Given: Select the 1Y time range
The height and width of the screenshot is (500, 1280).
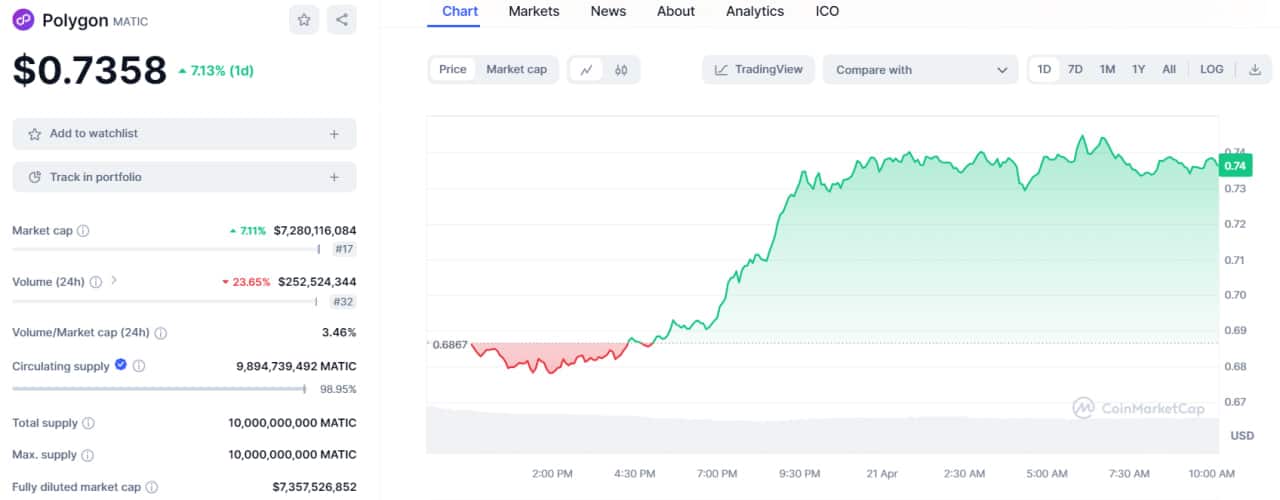Looking at the screenshot, I should 1138,69.
